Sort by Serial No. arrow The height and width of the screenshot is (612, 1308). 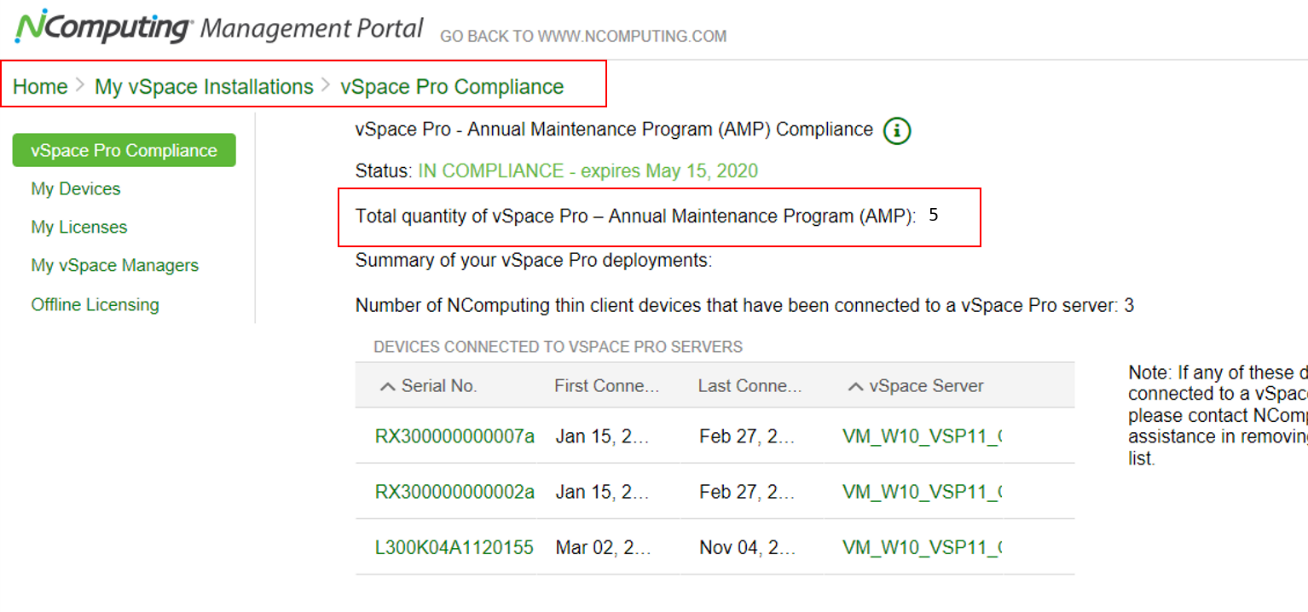coord(388,387)
